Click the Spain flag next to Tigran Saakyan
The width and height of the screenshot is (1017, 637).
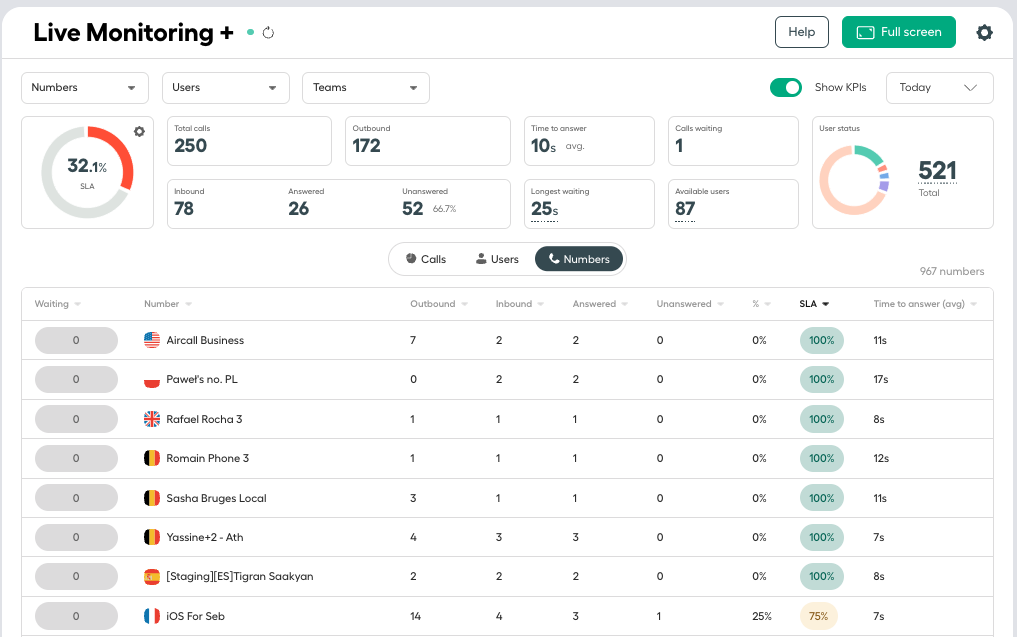tap(152, 576)
